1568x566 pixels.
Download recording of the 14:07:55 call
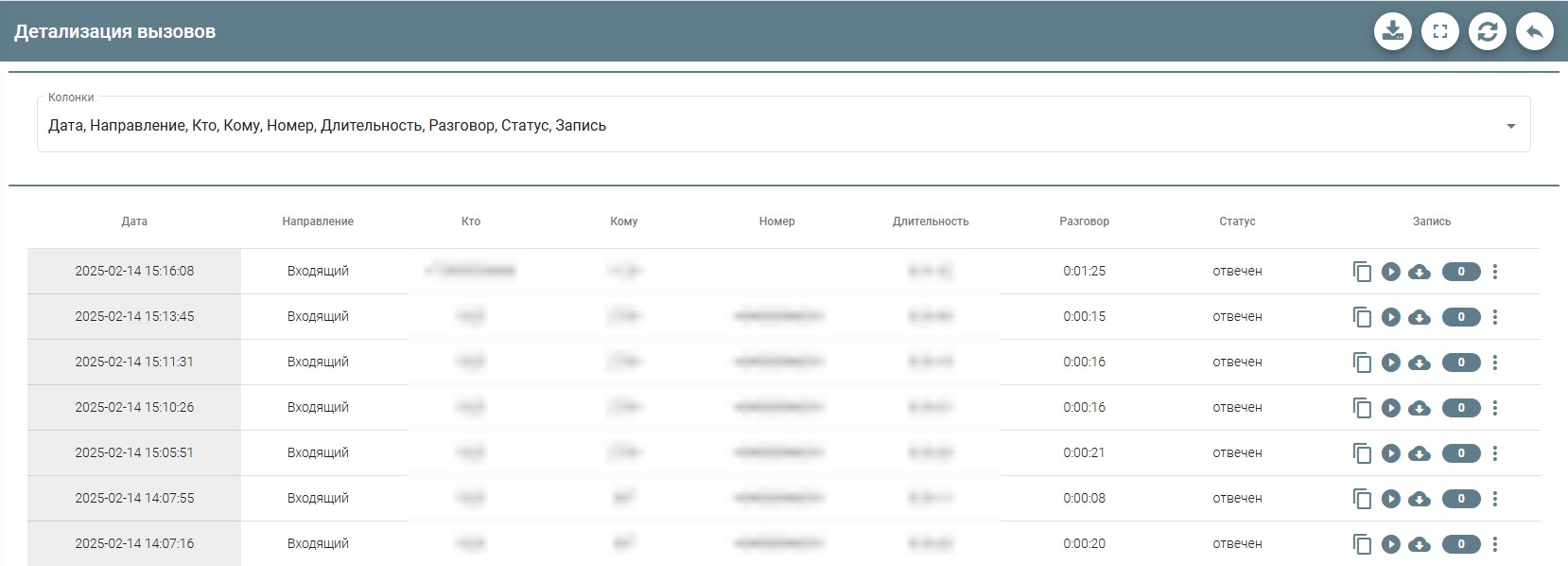tap(1419, 499)
